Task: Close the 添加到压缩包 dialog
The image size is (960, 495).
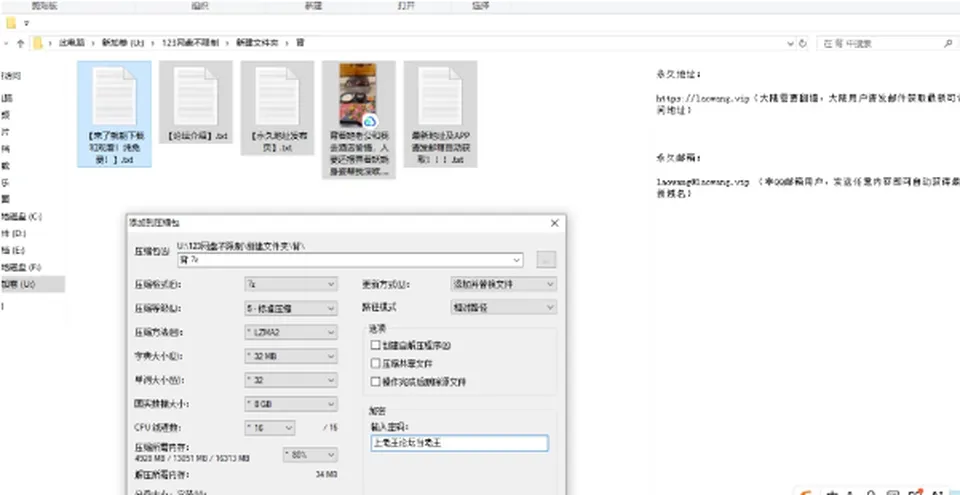Action: coord(555,223)
